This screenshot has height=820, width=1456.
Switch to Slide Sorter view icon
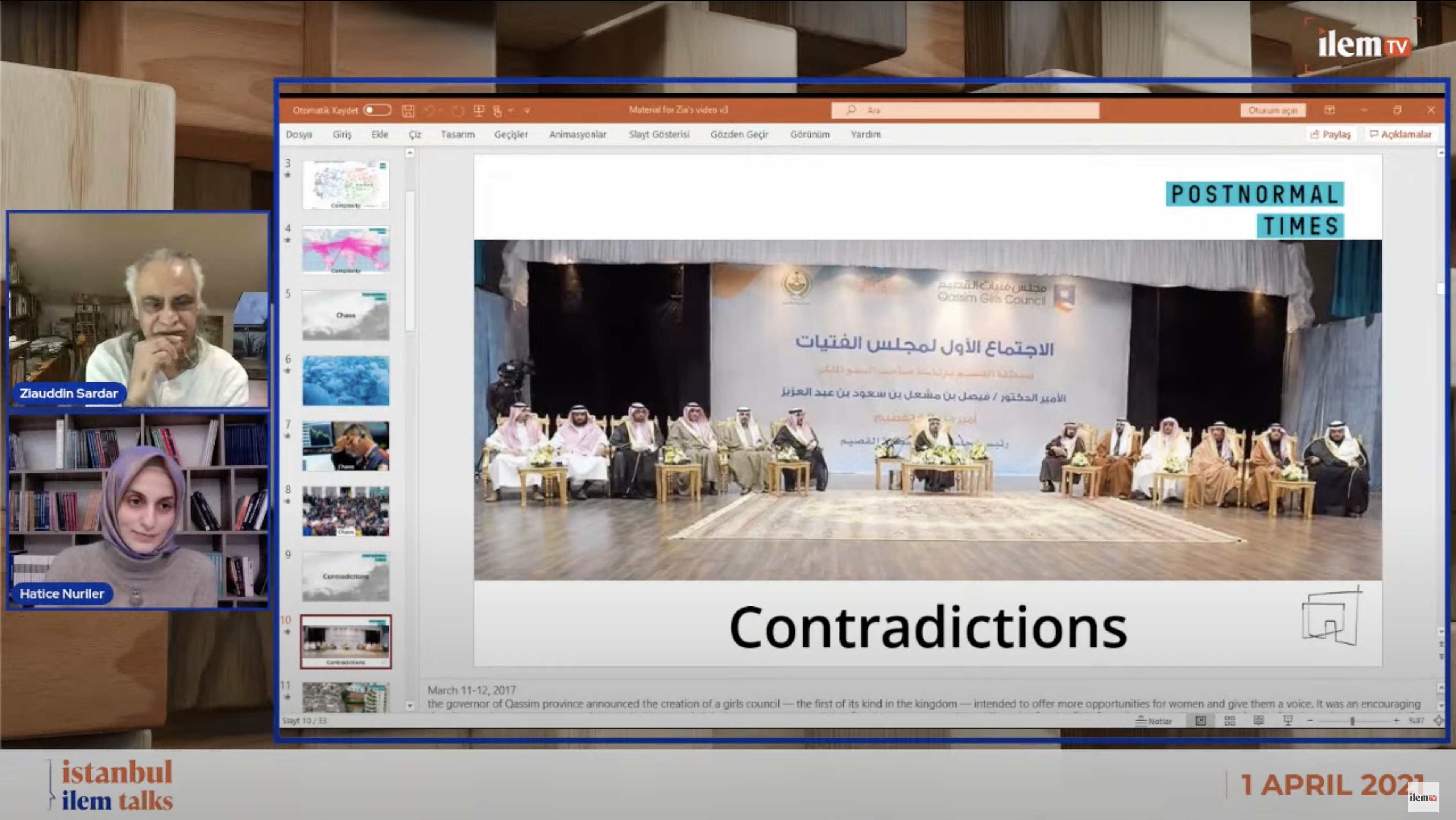click(1229, 721)
